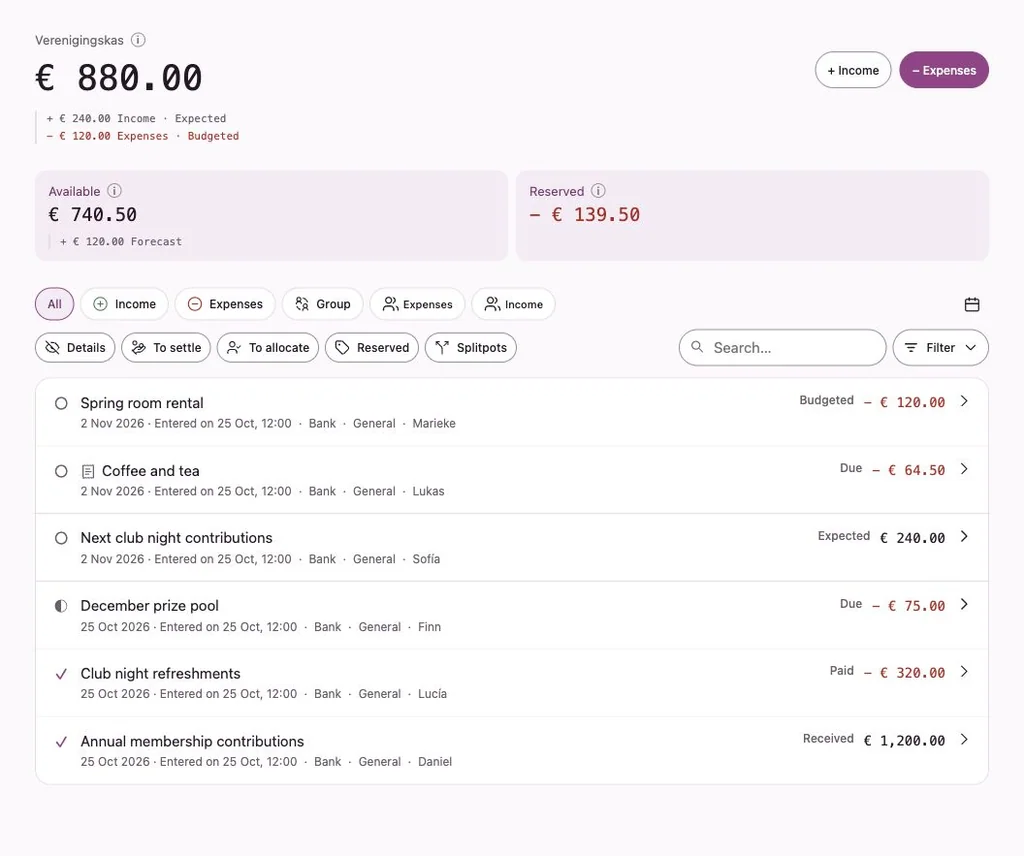Expand the Coffee and tea row chevron
Viewport: 1024px width, 856px height.
(x=964, y=469)
